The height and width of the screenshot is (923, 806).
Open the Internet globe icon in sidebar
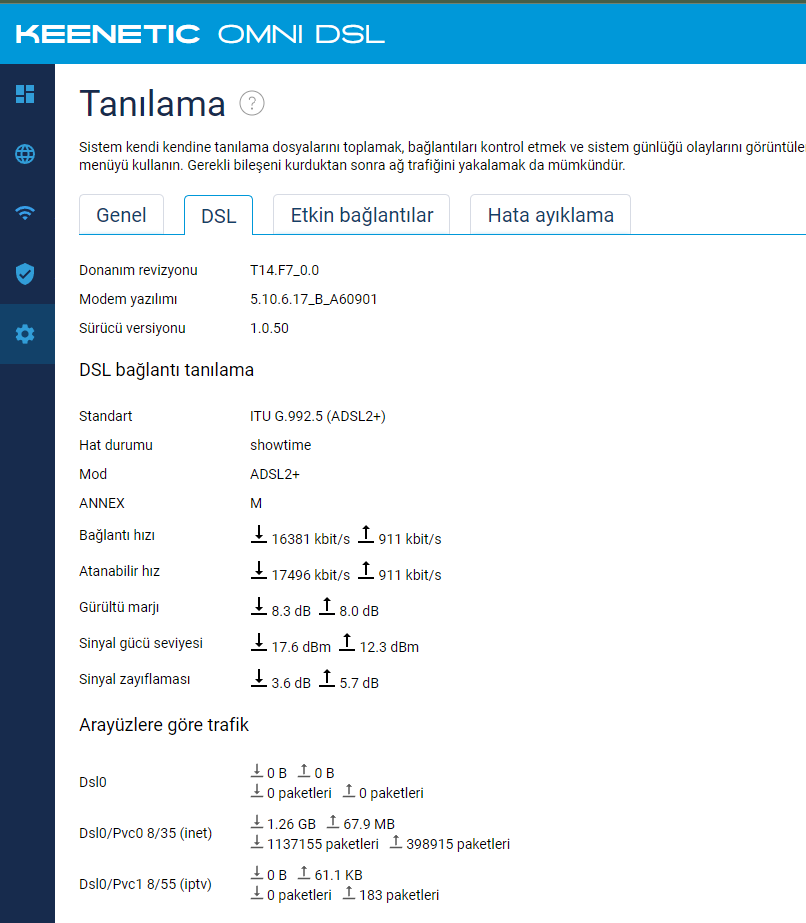coord(25,154)
